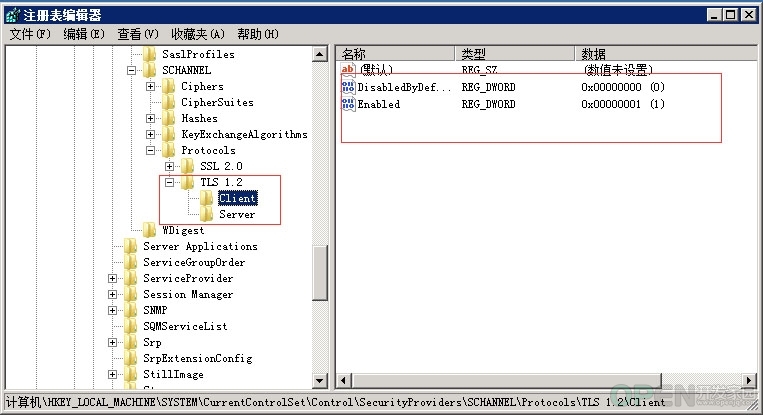Screen dimensions: 763x415
Task: Click the tree pane scroll down arrow
Action: 320,380
